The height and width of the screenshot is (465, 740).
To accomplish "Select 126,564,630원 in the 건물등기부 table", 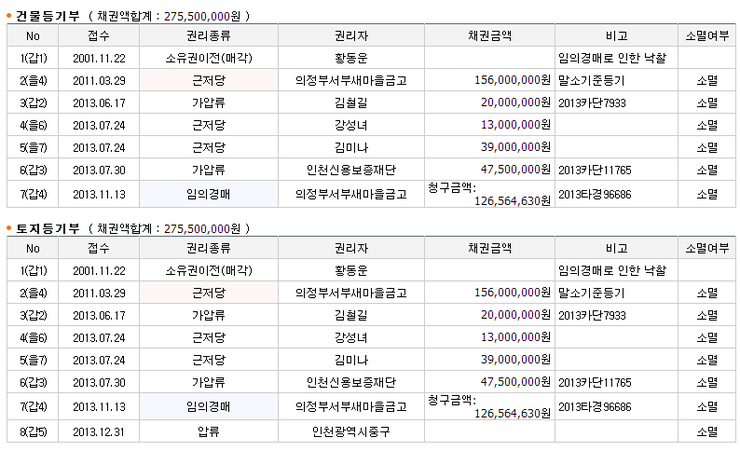I will pyautogui.click(x=513, y=201).
